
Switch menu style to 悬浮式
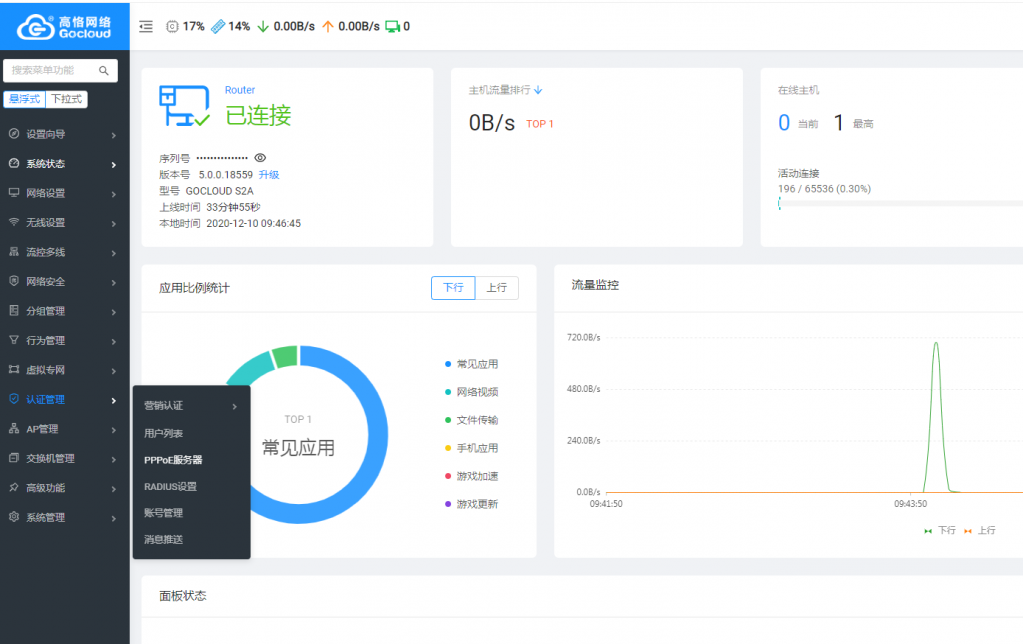coord(24,99)
